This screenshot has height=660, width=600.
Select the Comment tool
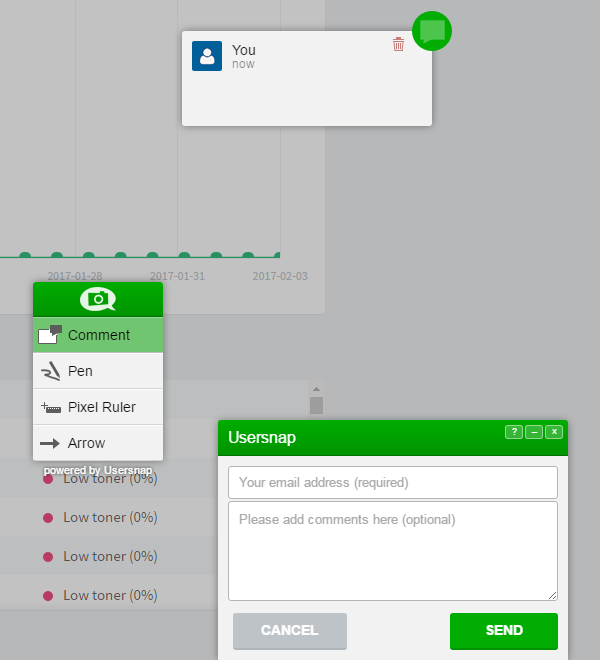[98, 335]
